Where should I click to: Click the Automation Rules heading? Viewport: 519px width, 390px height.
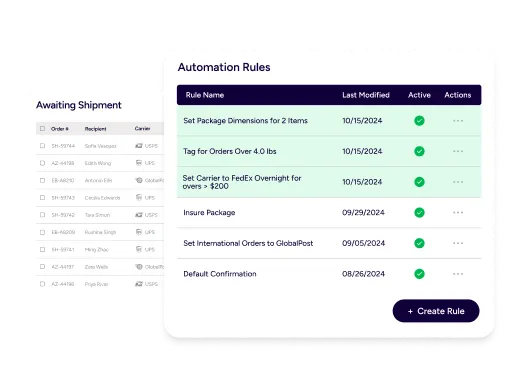point(224,67)
